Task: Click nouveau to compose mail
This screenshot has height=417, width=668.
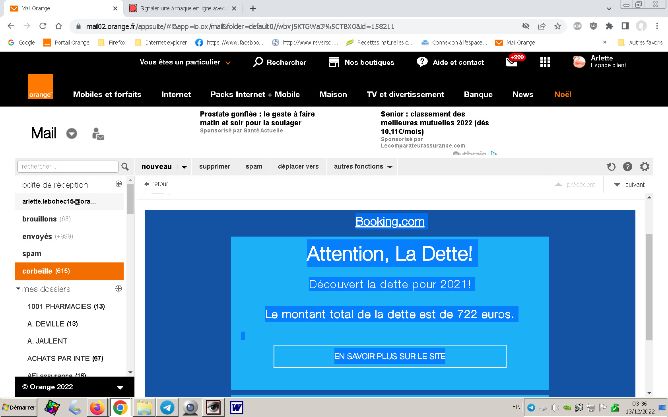Action: point(156,167)
